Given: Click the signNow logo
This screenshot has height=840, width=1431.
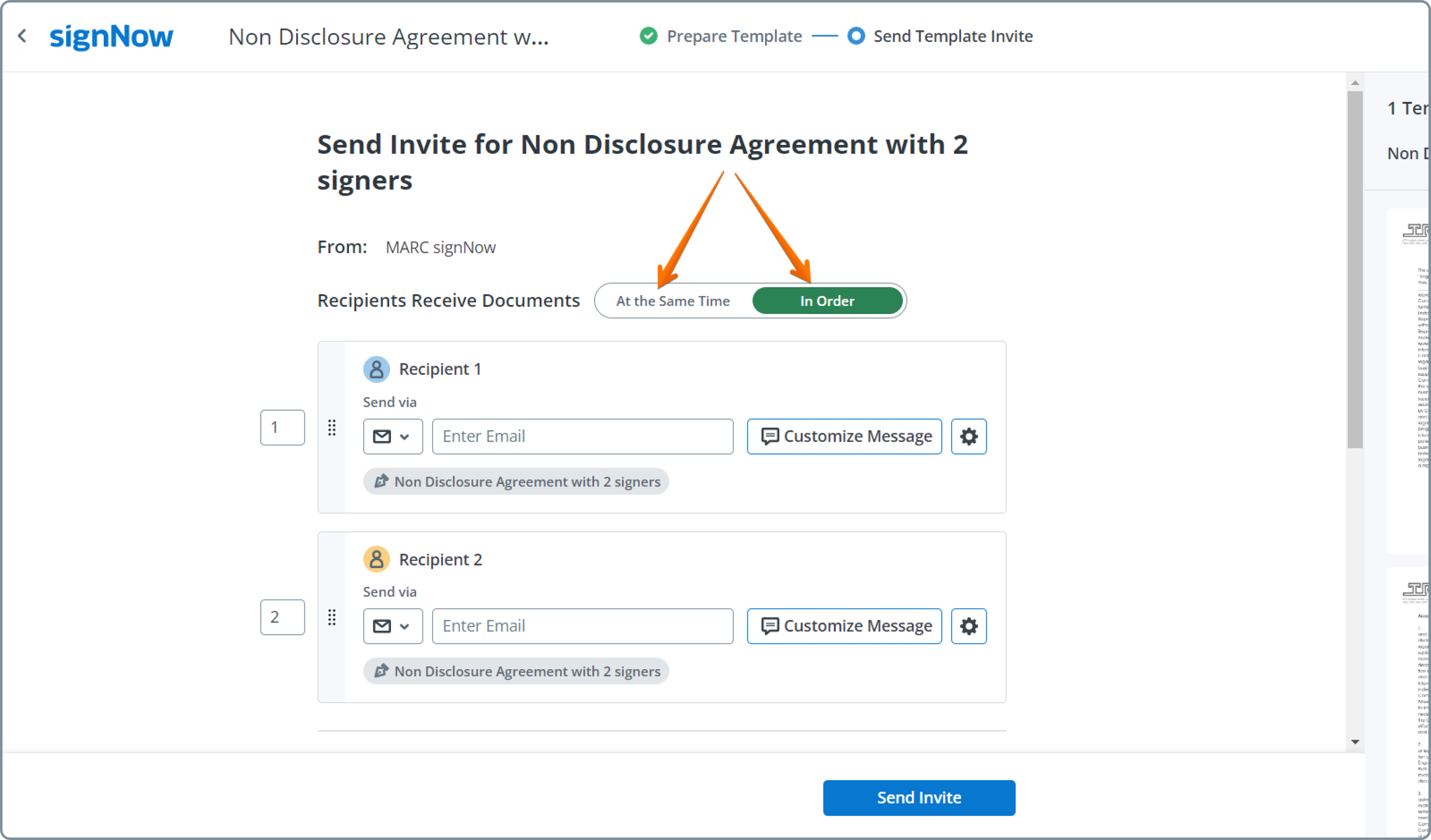Looking at the screenshot, I should (111, 37).
